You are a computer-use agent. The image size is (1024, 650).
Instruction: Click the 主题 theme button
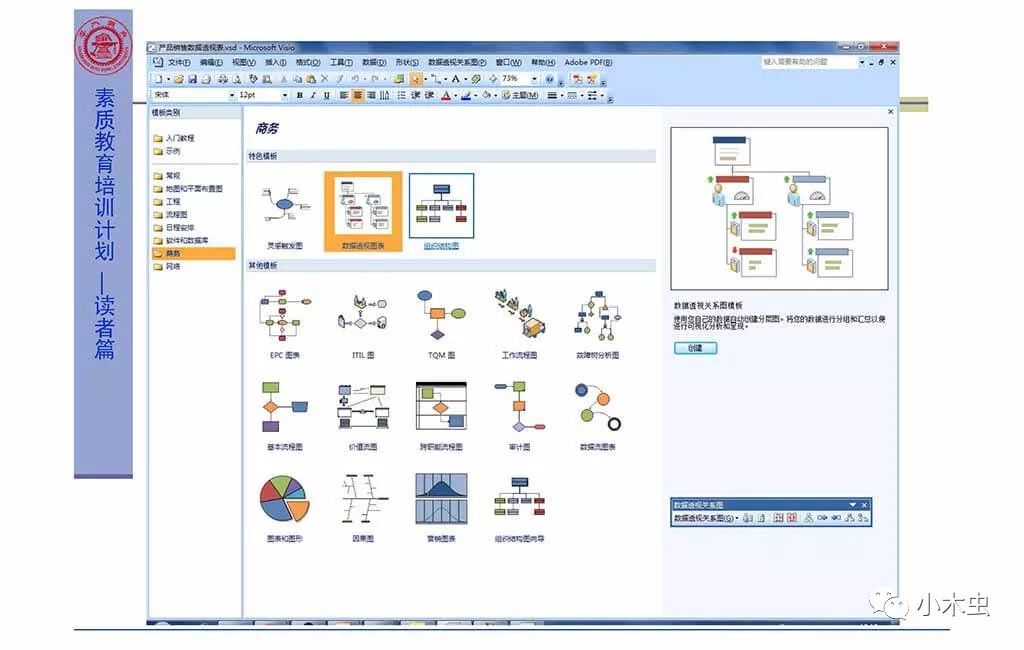[520, 95]
